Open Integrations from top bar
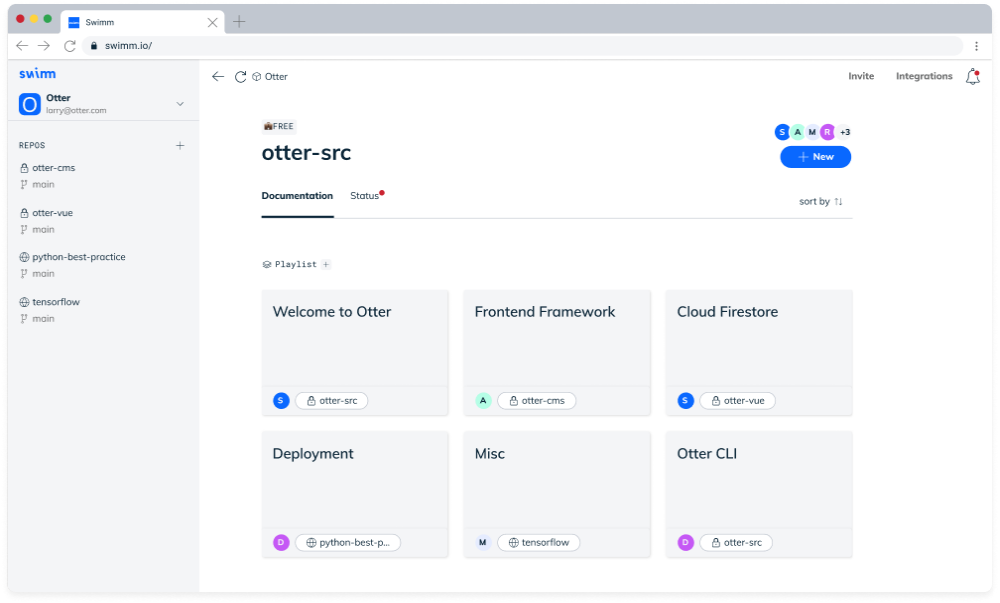This screenshot has width=1000, height=603. pyautogui.click(x=924, y=77)
